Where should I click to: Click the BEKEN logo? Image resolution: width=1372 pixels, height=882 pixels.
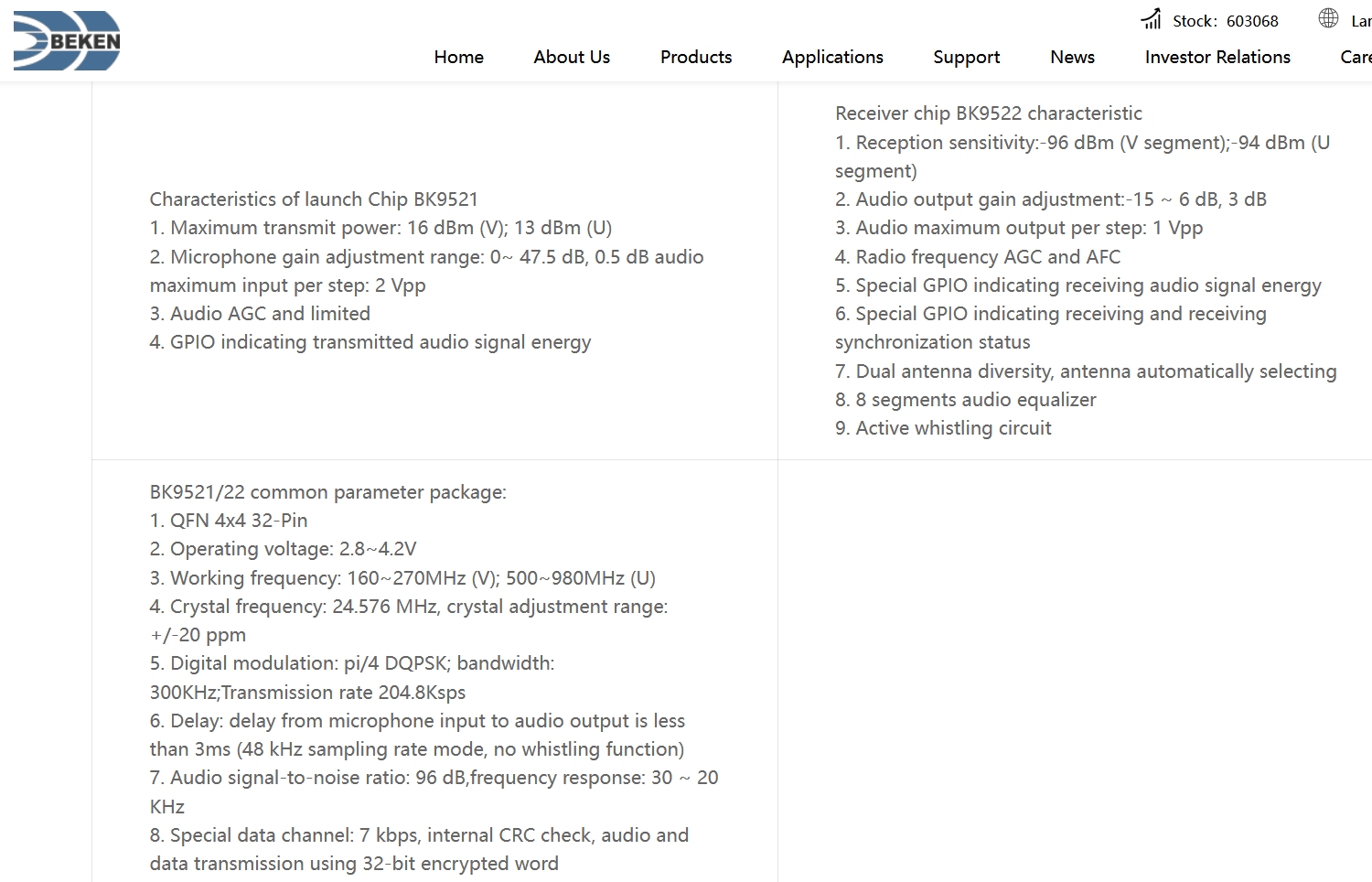[x=67, y=41]
